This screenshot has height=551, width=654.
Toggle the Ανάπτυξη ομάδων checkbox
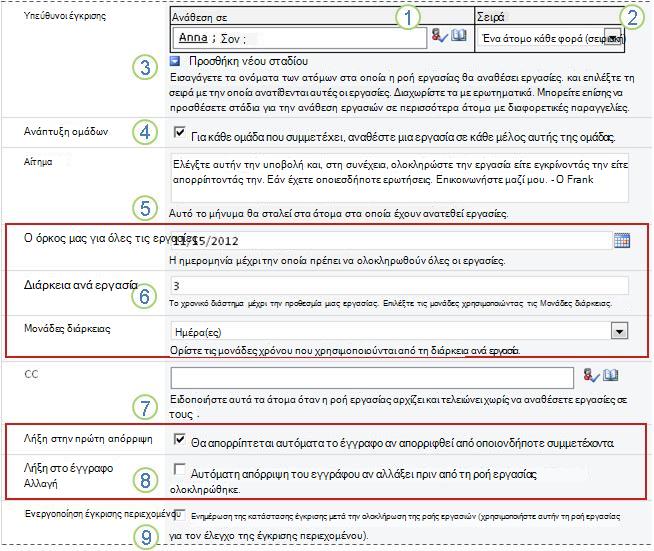(179, 133)
